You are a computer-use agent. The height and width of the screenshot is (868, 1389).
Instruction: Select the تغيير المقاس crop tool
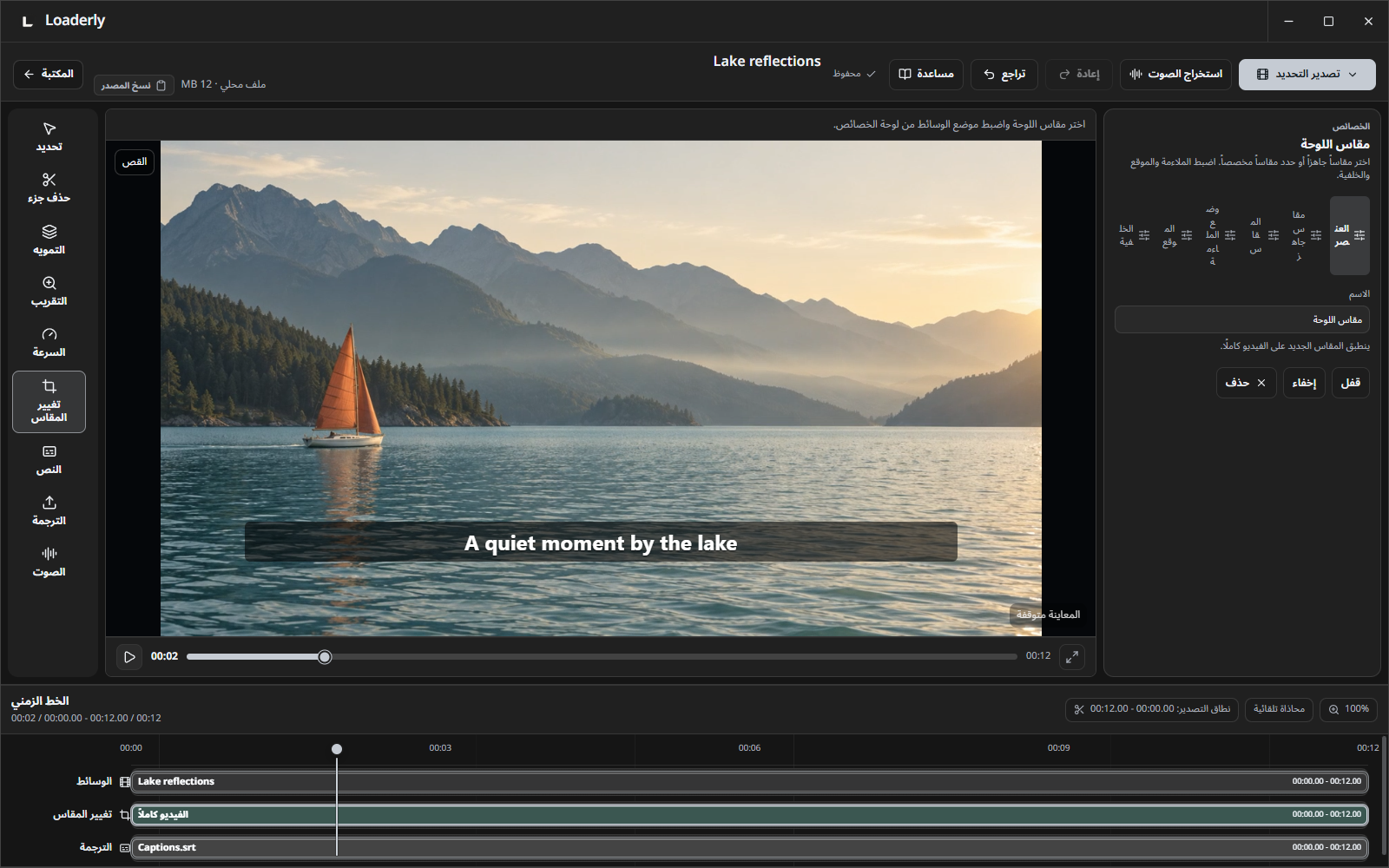[x=49, y=402]
